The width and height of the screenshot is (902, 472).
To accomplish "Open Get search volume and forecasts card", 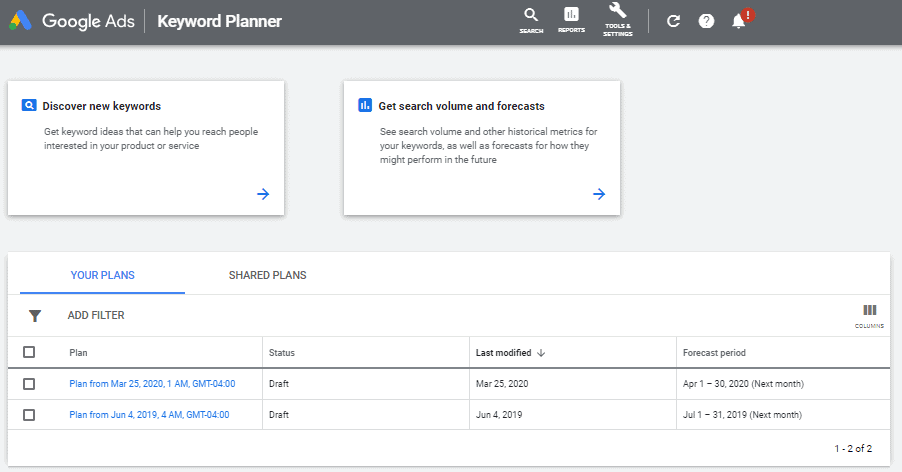I will [482, 148].
